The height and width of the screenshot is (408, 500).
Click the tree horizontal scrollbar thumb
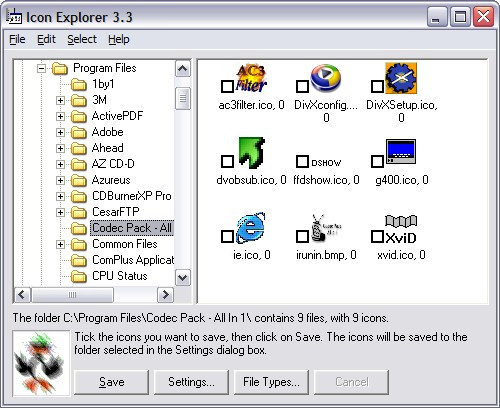click(72, 295)
